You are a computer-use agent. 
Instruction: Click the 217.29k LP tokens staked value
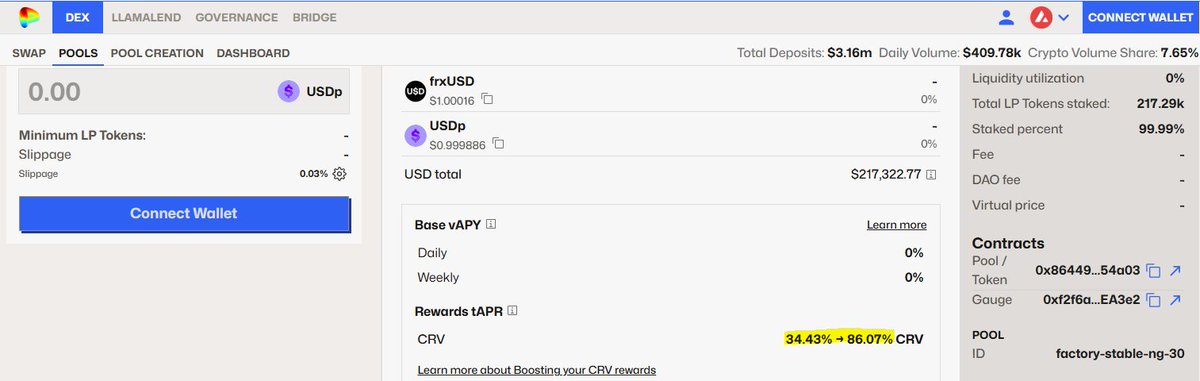(1160, 104)
